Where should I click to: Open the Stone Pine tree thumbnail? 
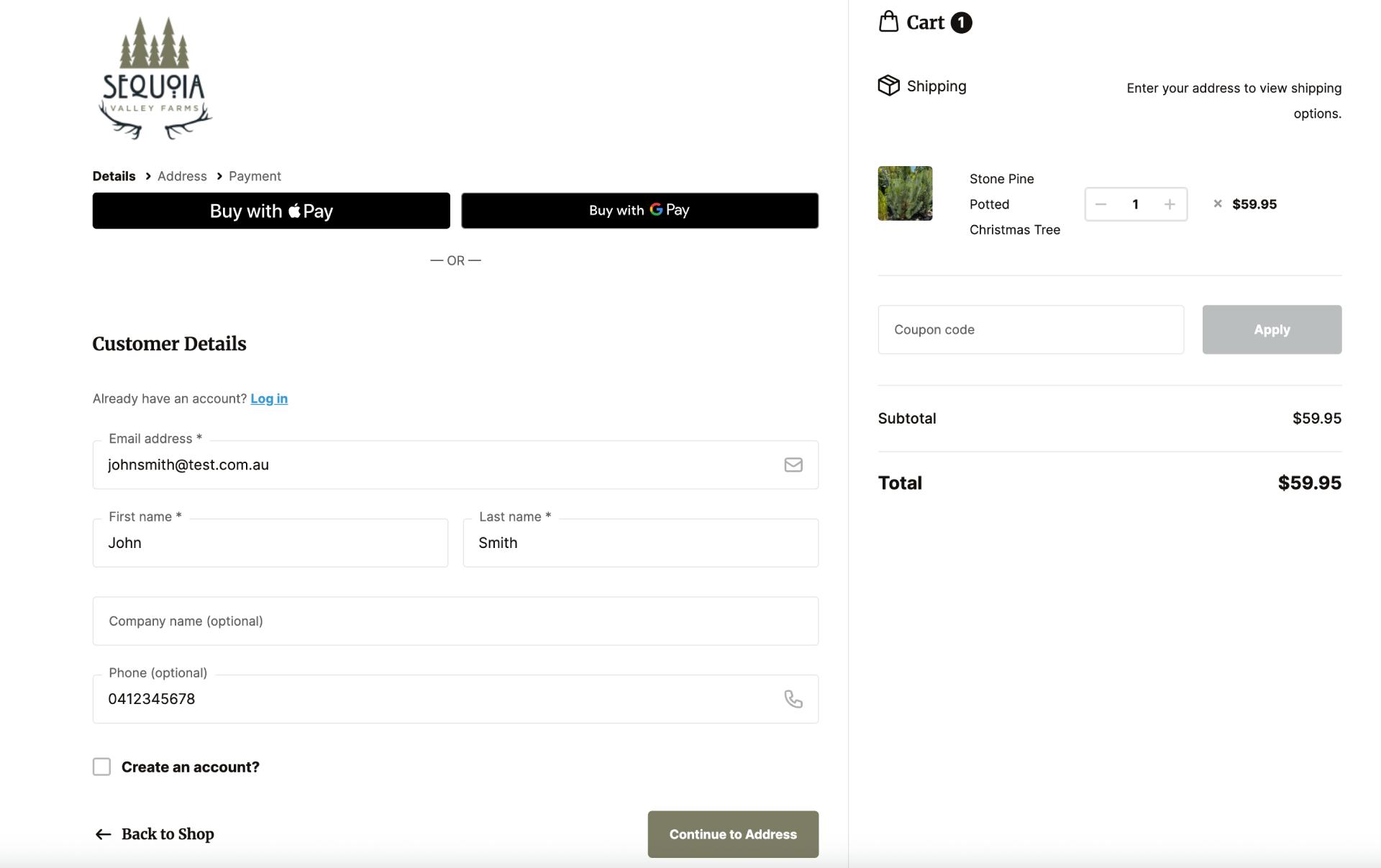(905, 193)
